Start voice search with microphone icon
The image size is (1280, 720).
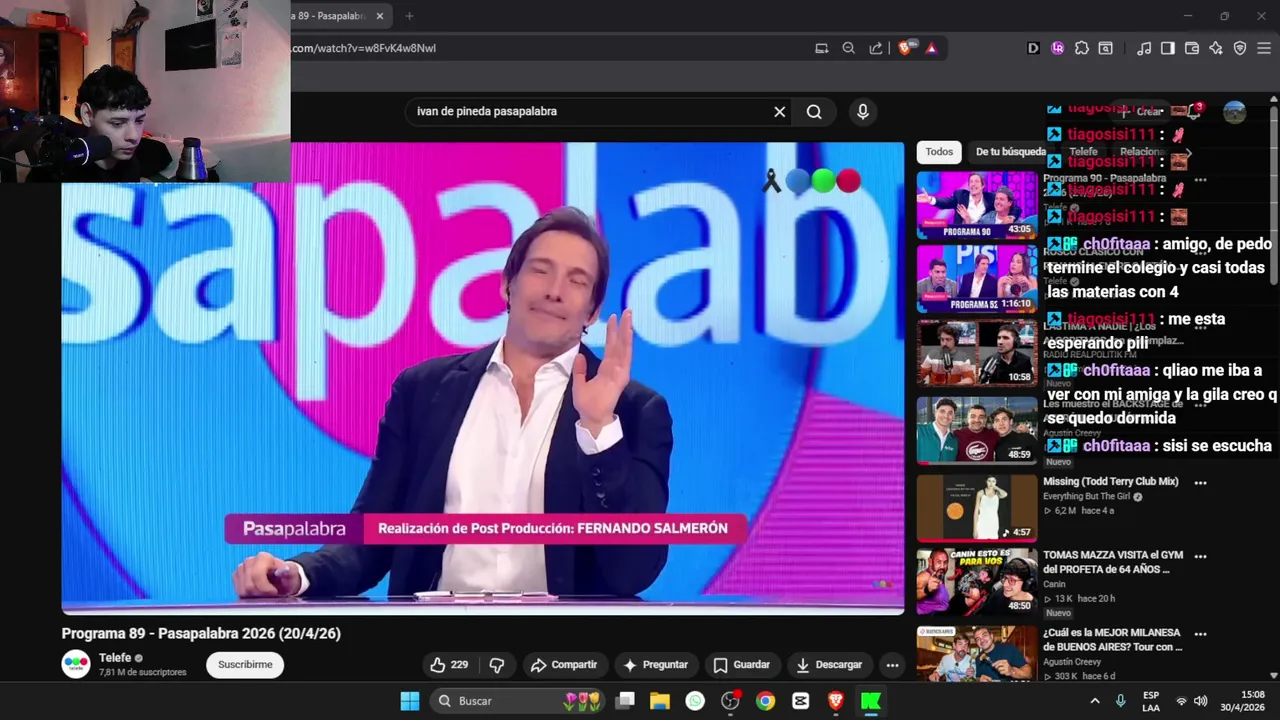(863, 112)
